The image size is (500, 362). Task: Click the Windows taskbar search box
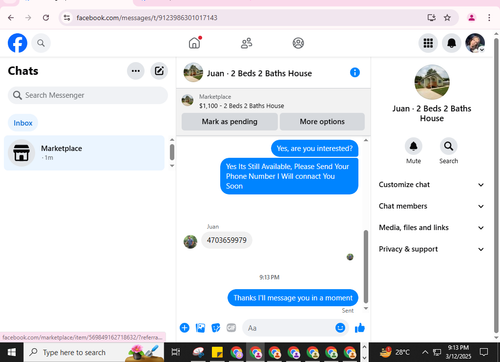click(x=94, y=352)
